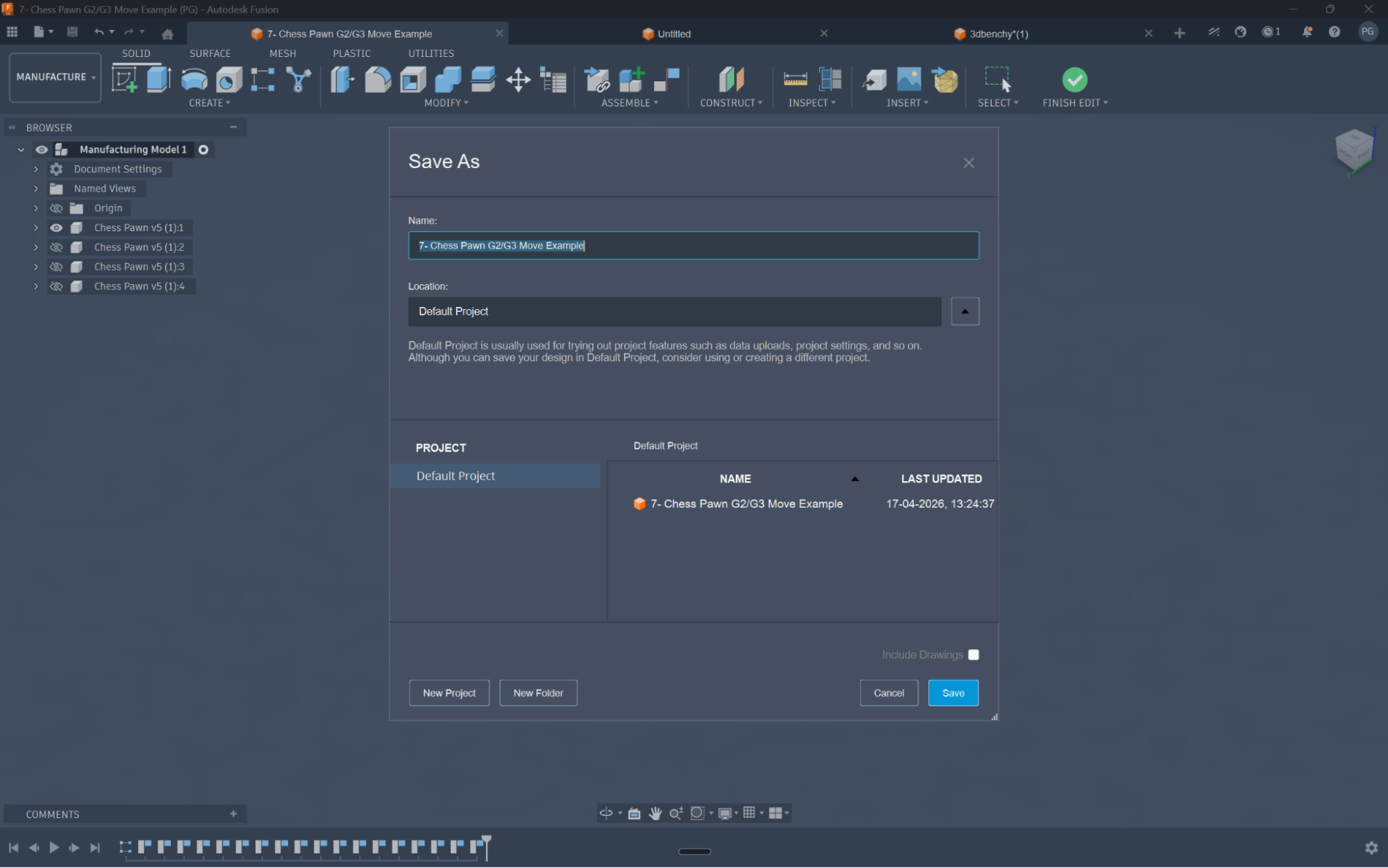Click the Name input field
1388x868 pixels.
click(x=693, y=245)
